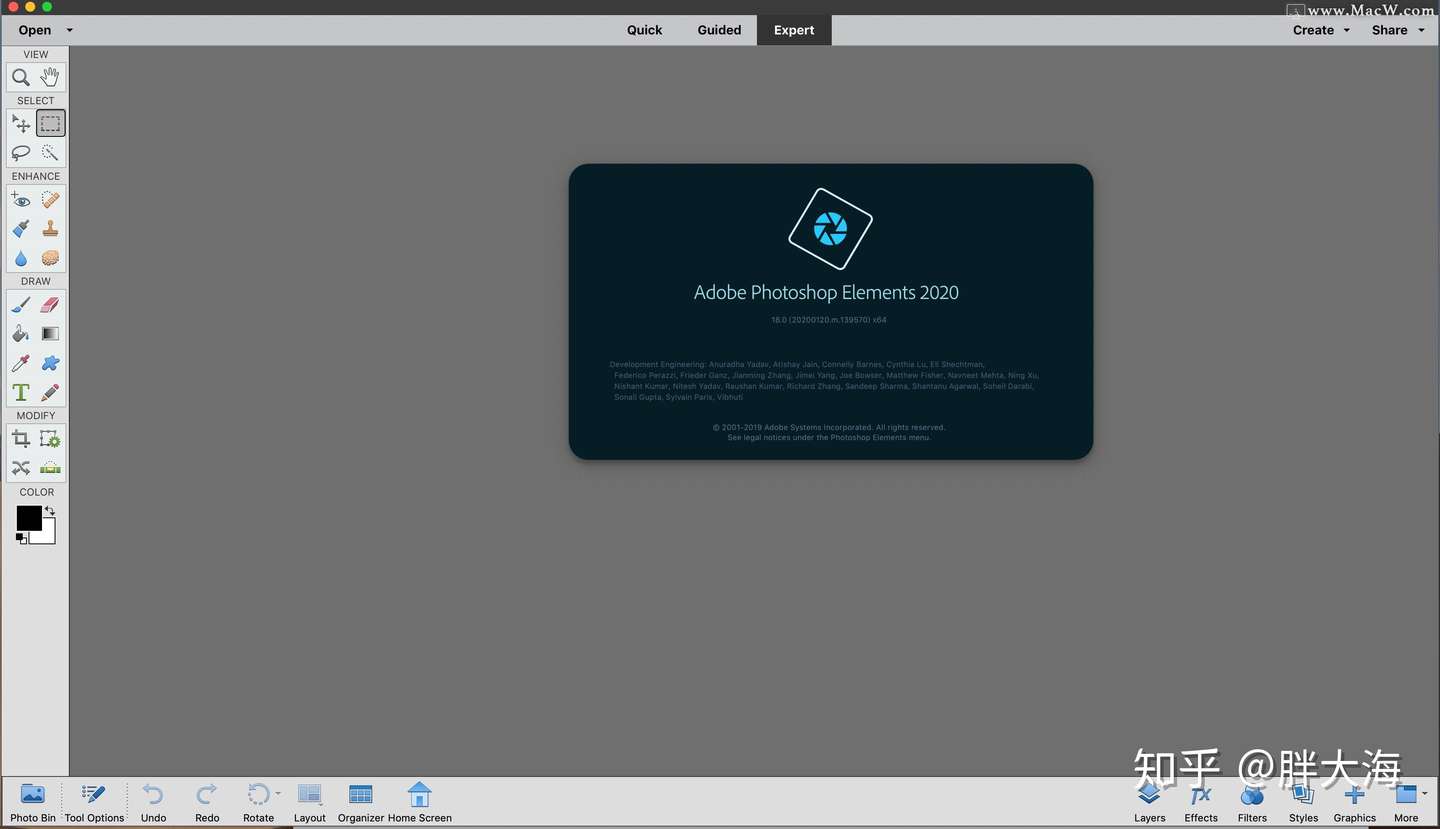This screenshot has width=1440, height=829.
Task: Select the Spot Healing Brush tool
Action: point(50,200)
